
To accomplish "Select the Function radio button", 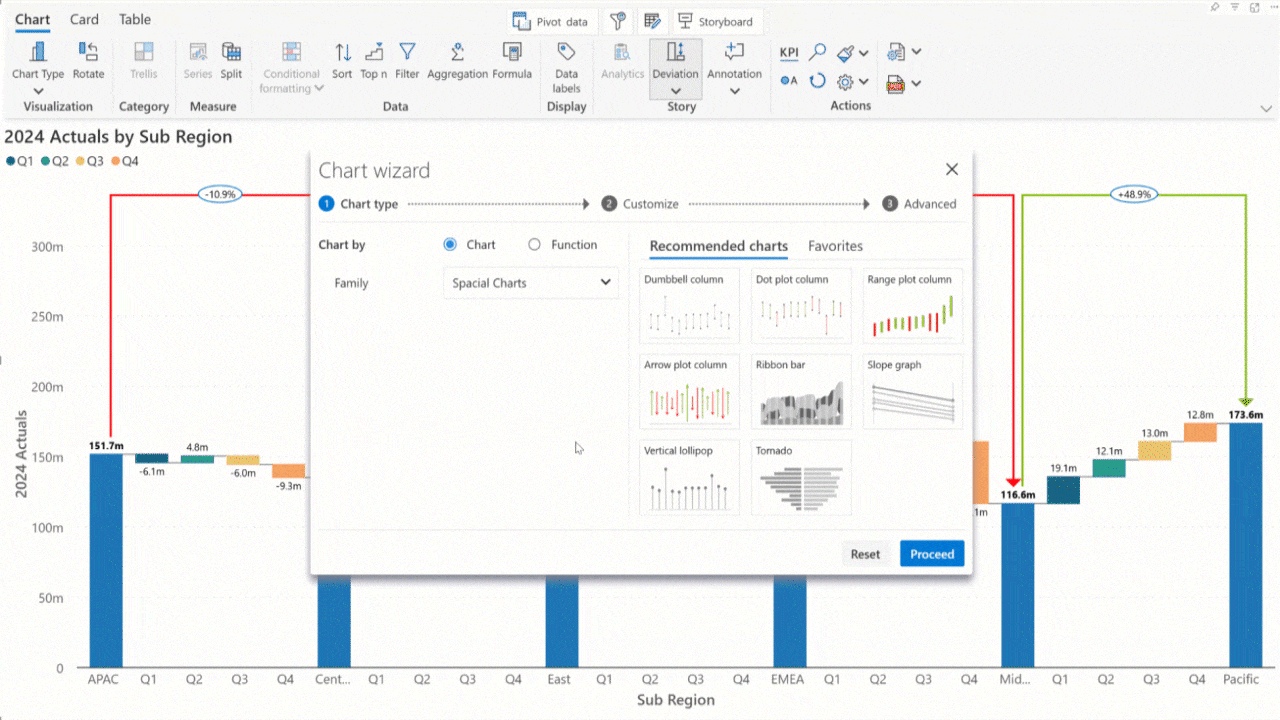I will click(534, 245).
